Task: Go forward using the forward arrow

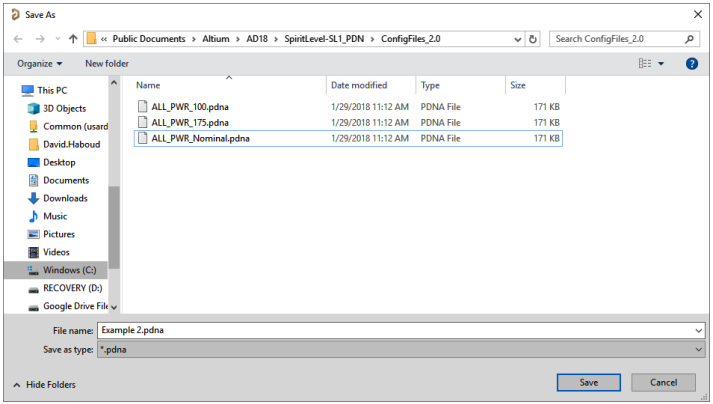Action: [x=40, y=39]
